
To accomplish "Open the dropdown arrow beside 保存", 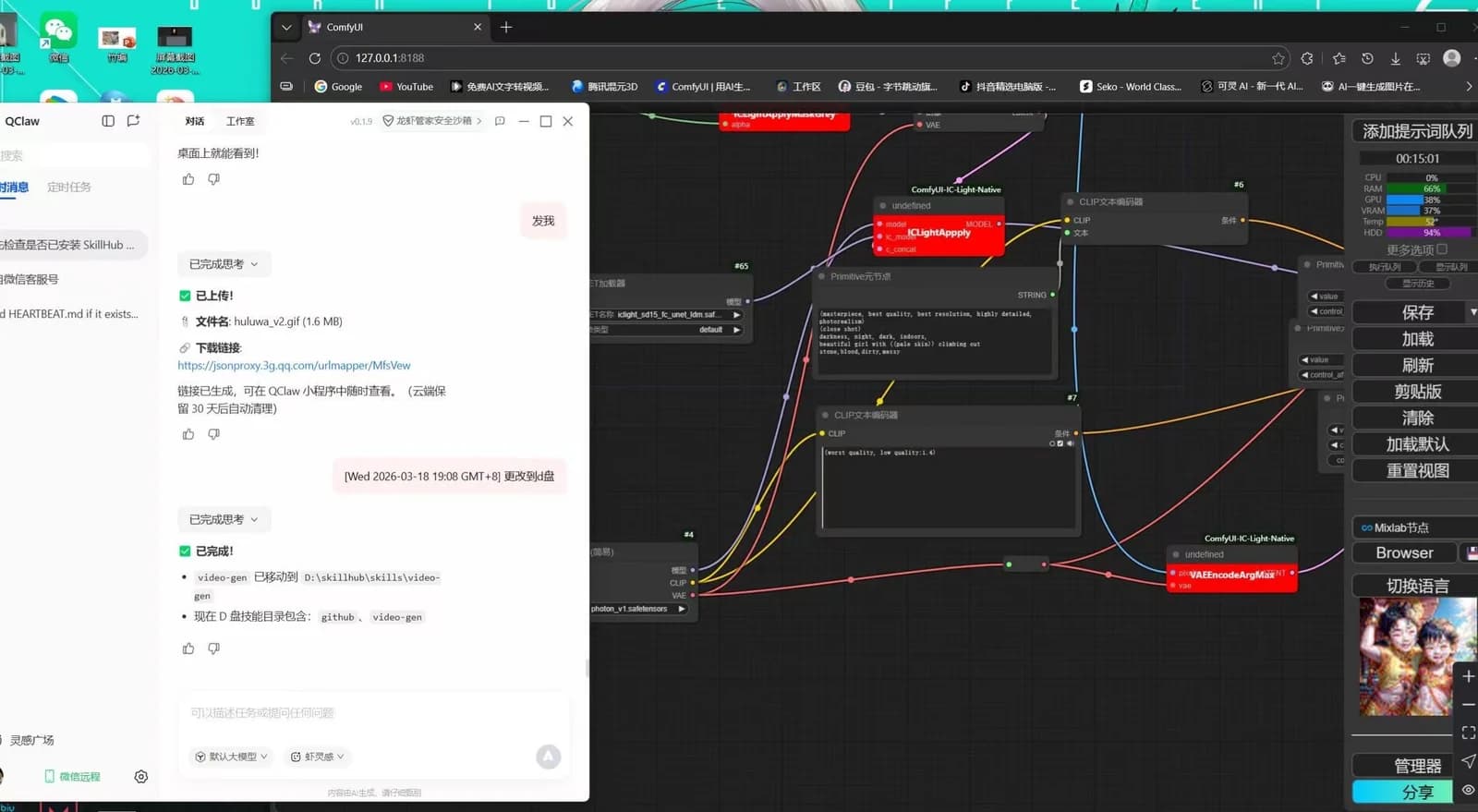I will (x=1472, y=312).
